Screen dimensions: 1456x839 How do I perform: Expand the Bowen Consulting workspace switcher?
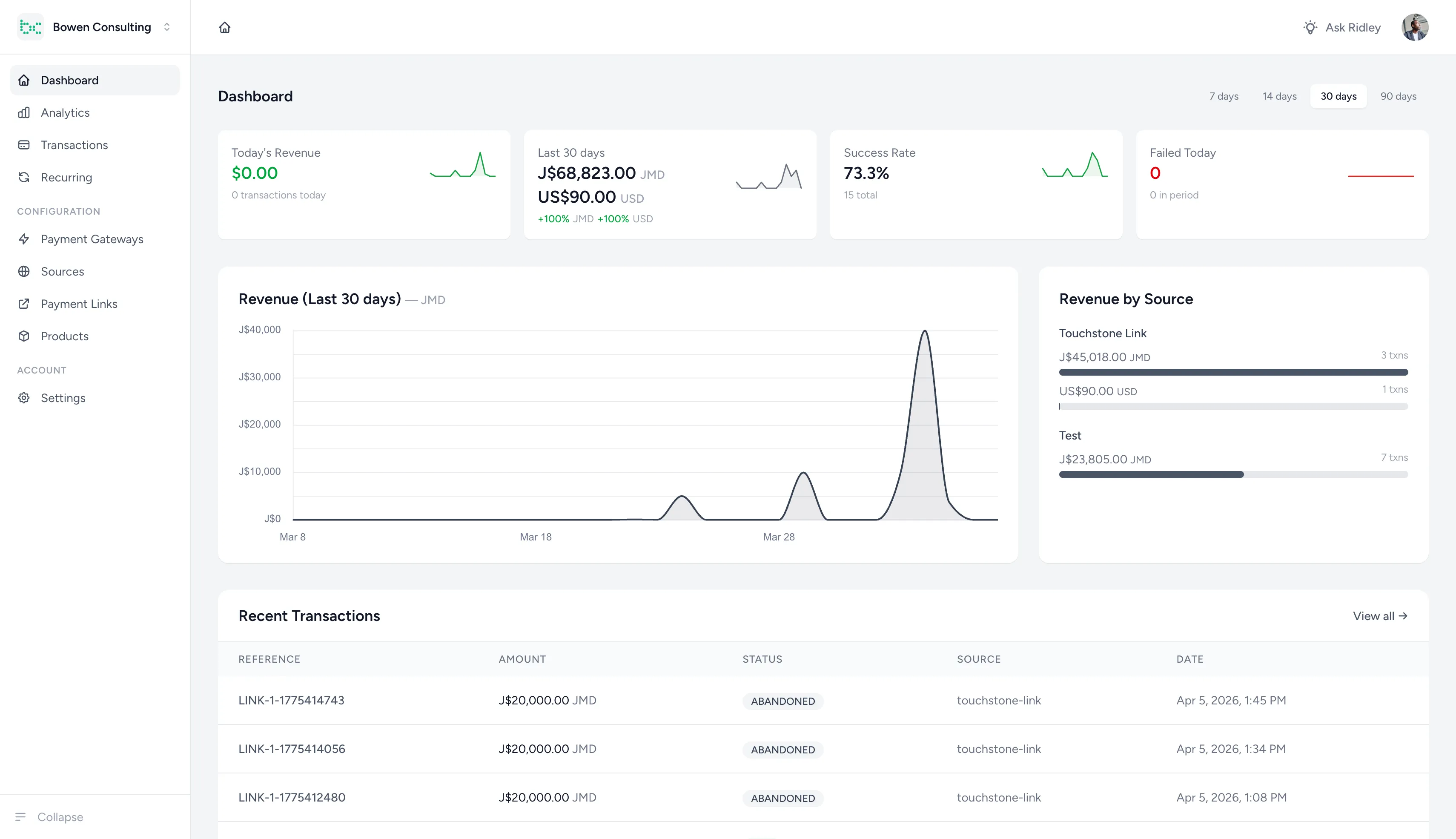(x=166, y=26)
